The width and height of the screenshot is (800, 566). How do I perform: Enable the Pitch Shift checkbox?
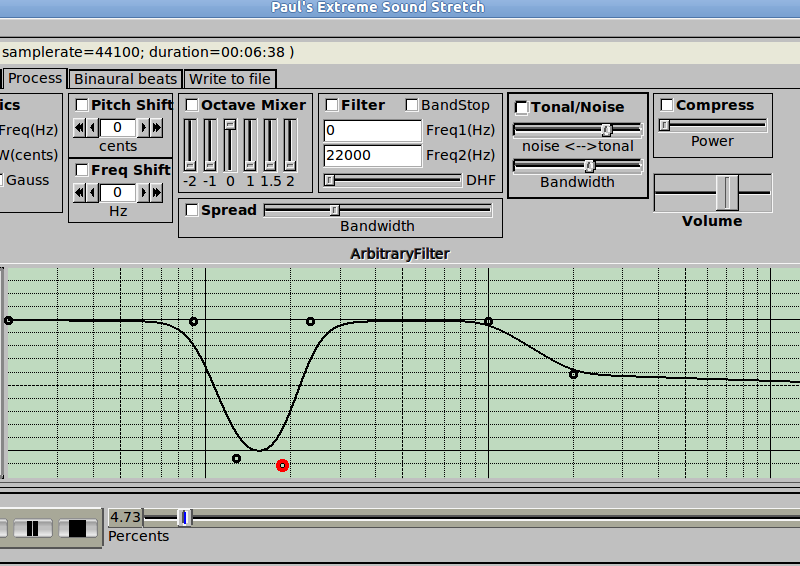click(x=82, y=105)
